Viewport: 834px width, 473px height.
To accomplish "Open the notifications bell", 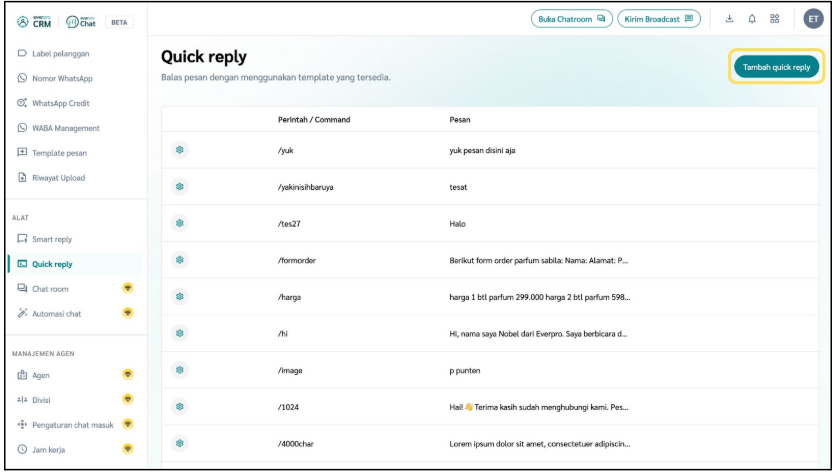I will point(752,19).
